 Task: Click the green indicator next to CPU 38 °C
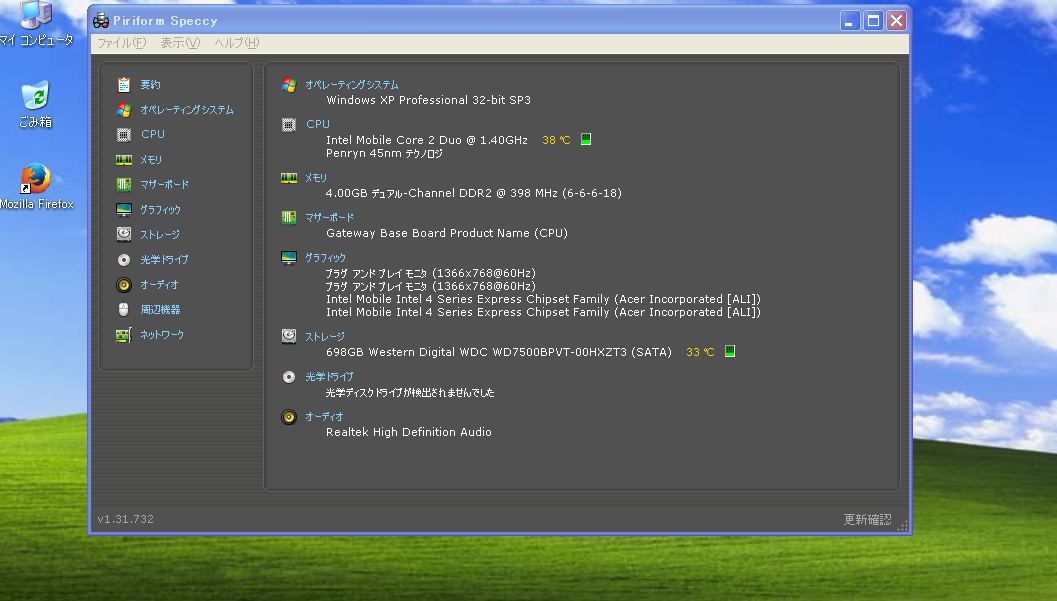586,139
